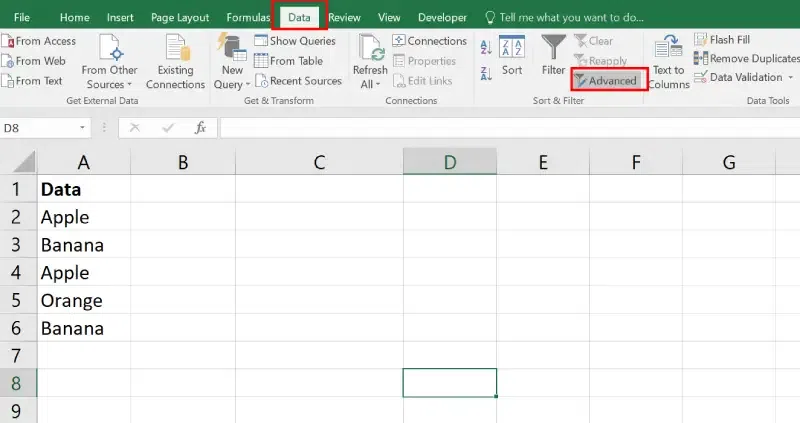
Task: Select cell A4 containing Apple
Action: tap(84, 272)
